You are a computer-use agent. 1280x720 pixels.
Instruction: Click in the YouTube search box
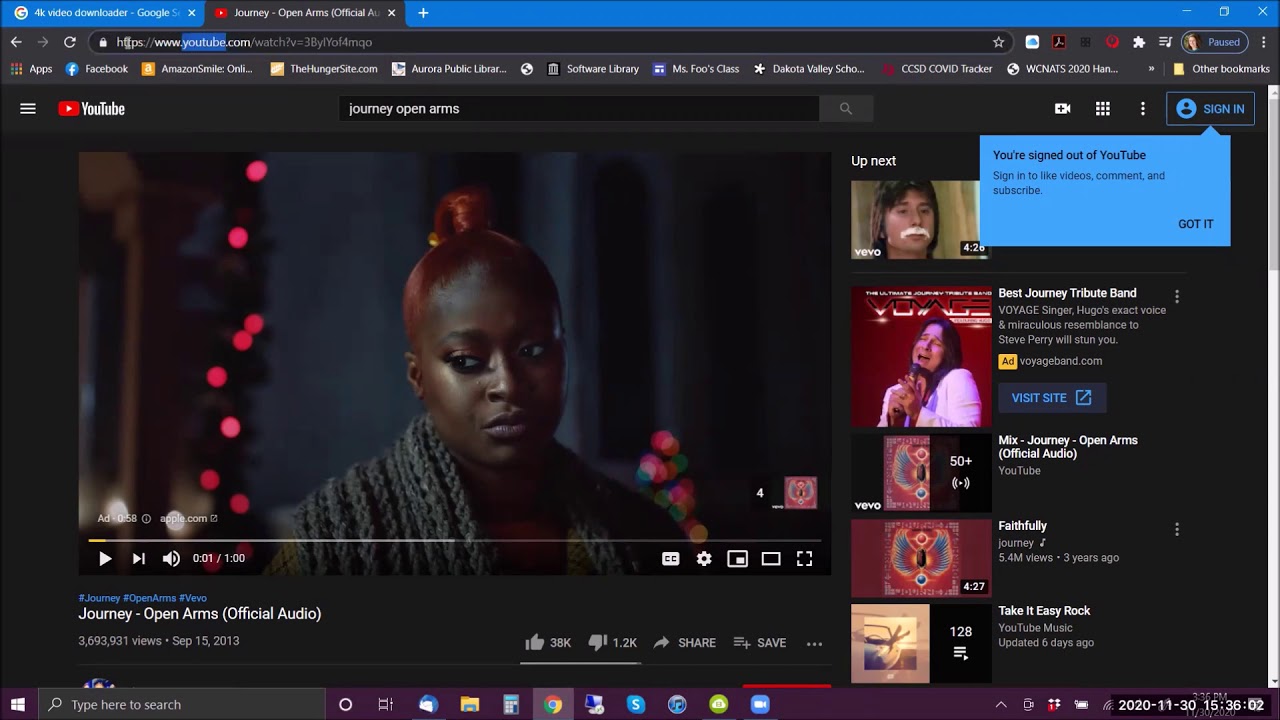[x=579, y=109]
